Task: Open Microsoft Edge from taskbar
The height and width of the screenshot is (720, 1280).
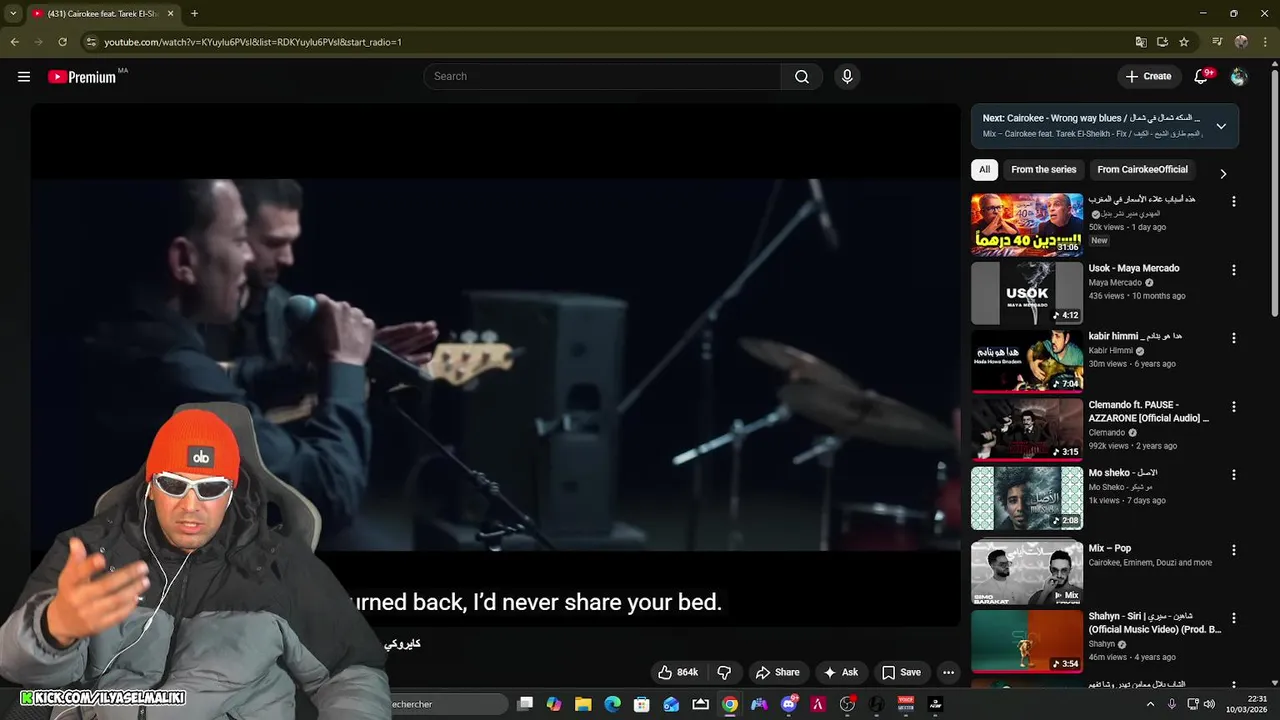Action: tap(612, 704)
